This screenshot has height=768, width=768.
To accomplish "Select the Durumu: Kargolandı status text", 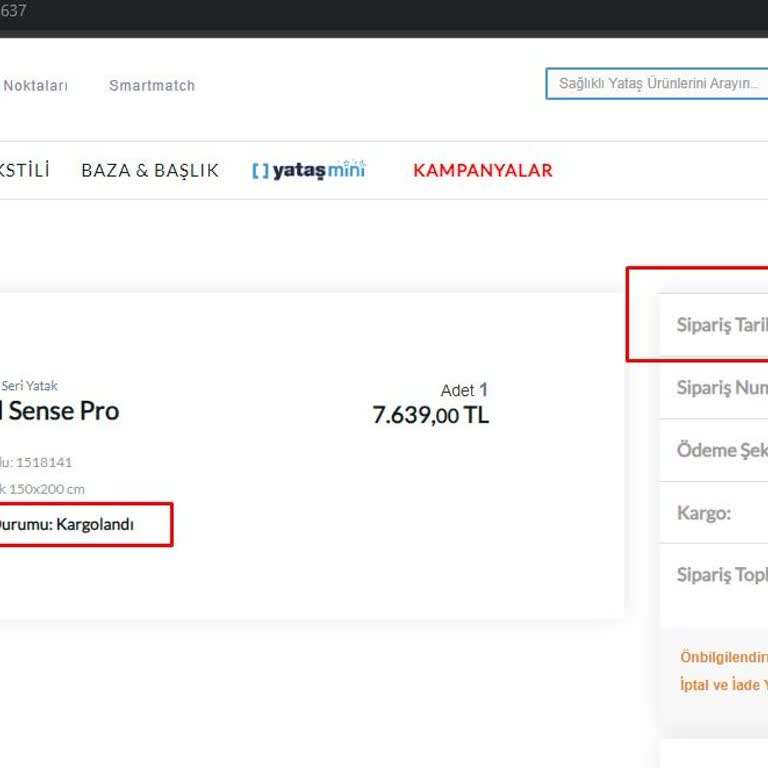I will 67,524.
